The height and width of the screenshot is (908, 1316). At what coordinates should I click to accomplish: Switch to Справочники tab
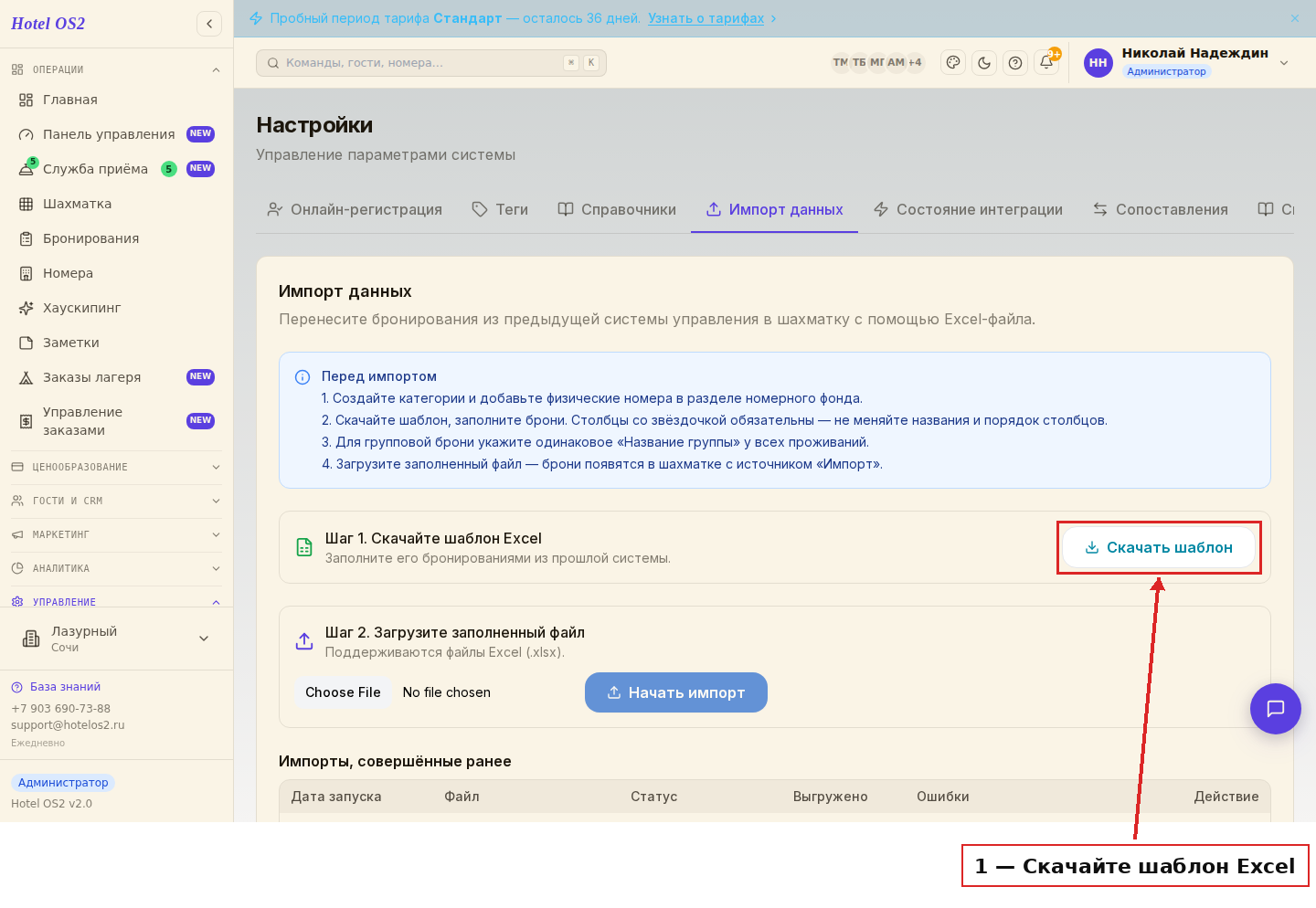(x=617, y=209)
